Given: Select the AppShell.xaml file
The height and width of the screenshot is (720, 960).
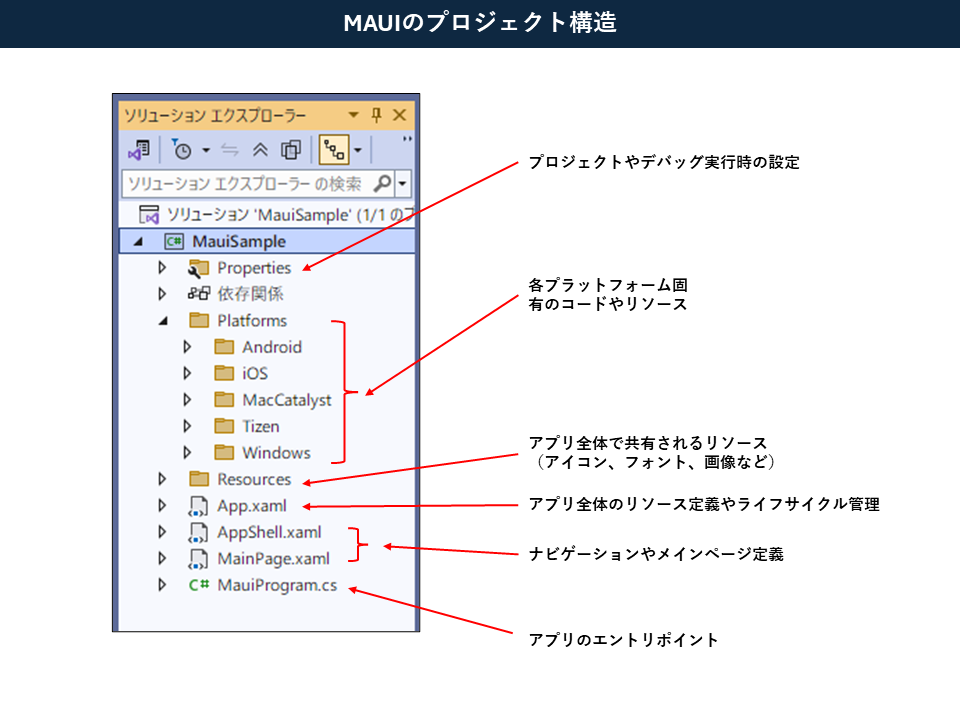Looking at the screenshot, I should click(269, 533).
